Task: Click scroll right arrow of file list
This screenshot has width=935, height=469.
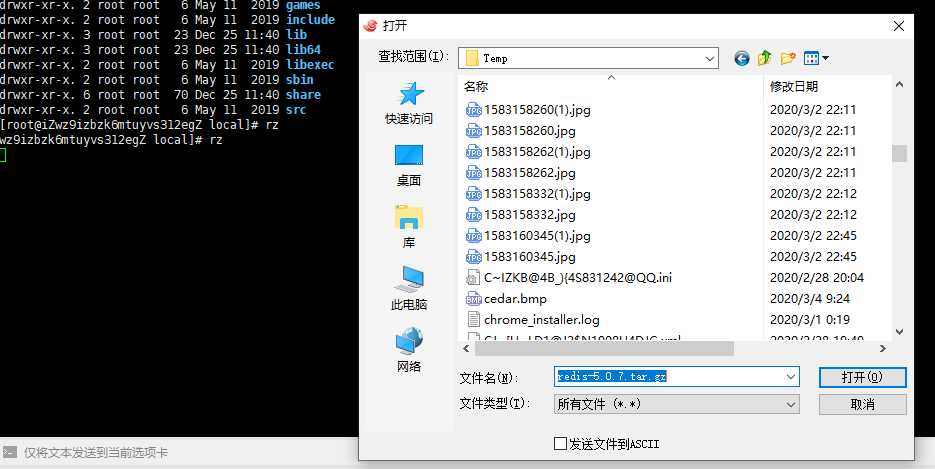Action: [883, 349]
